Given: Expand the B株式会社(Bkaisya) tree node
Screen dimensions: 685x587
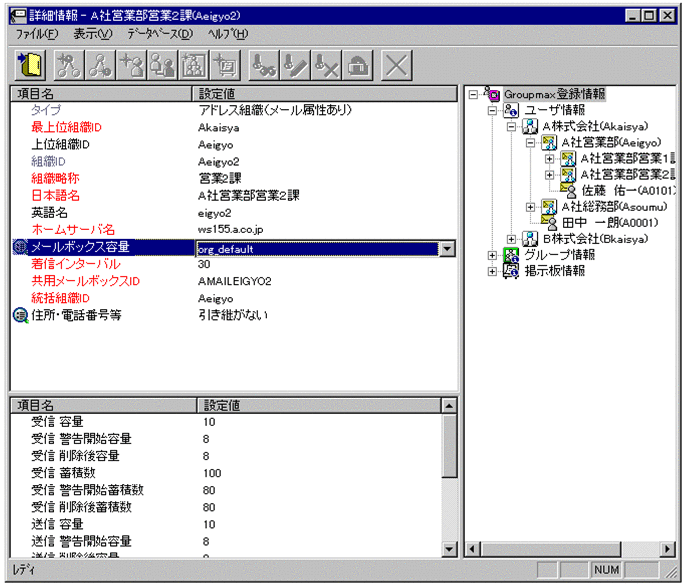Looking at the screenshot, I should 511,239.
